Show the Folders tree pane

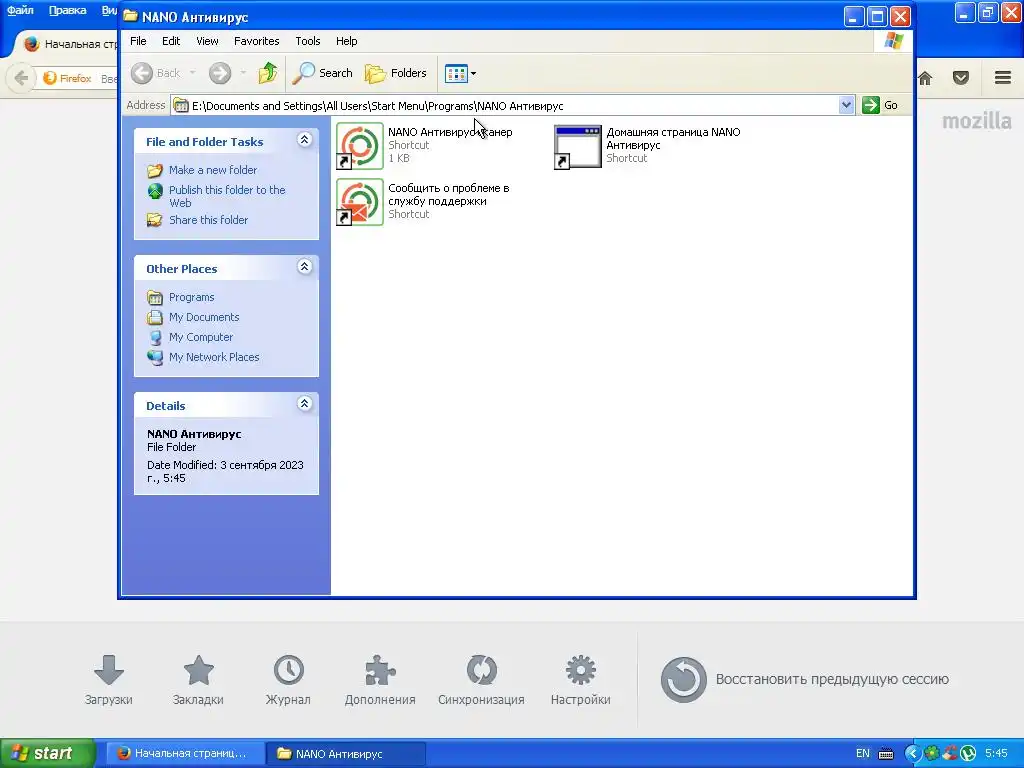396,73
